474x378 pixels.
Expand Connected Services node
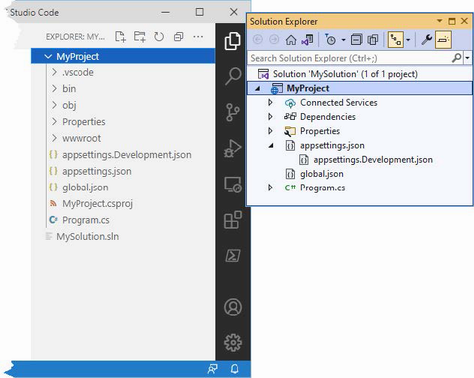270,102
